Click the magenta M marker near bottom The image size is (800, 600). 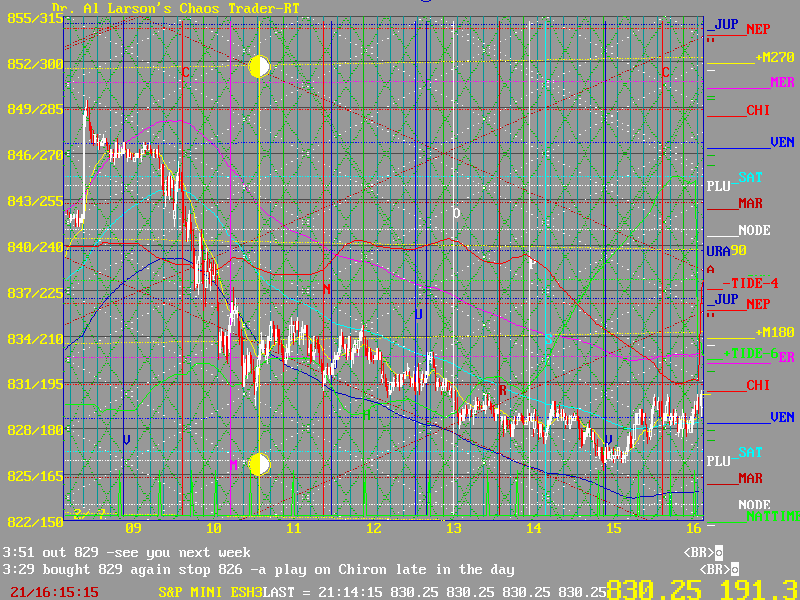pos(234,465)
